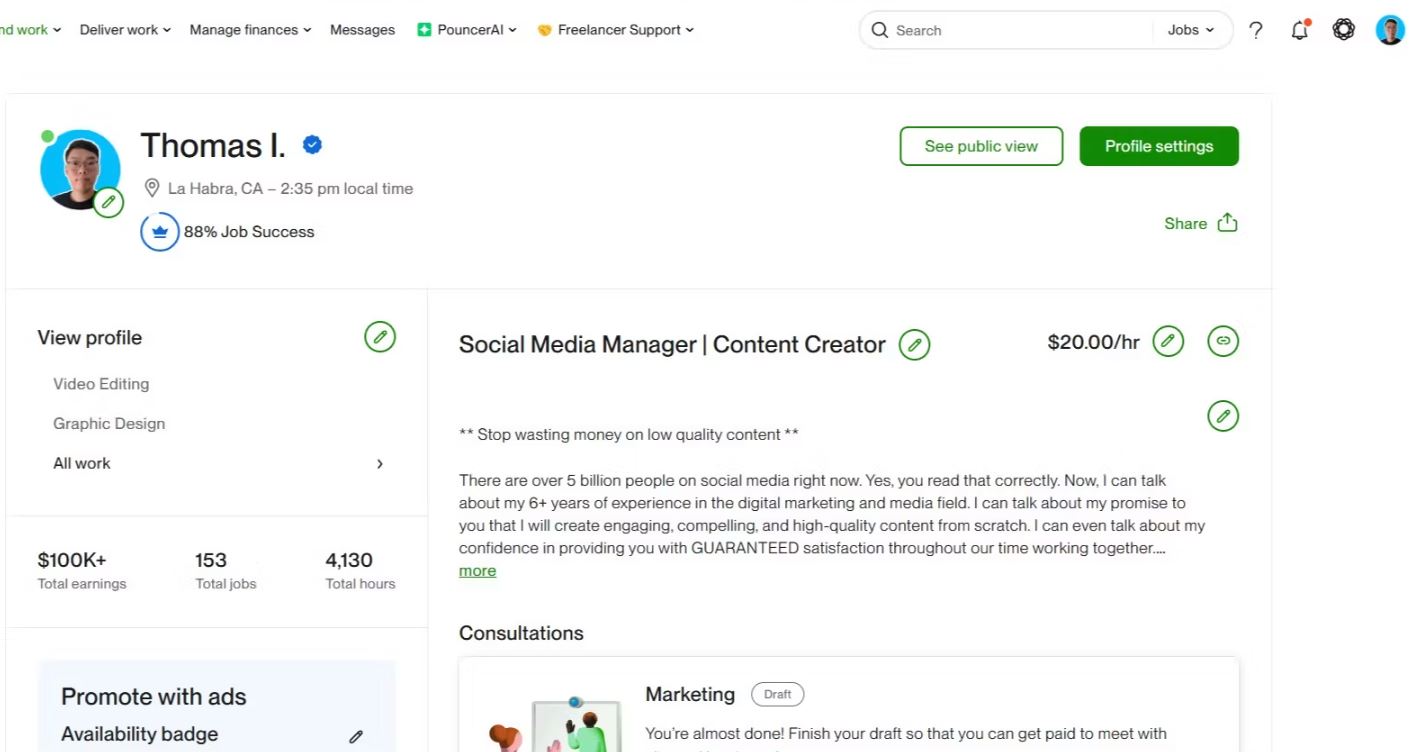Open the Share option next to Profile settings
This screenshot has height=752, width=1413.
tap(1199, 223)
